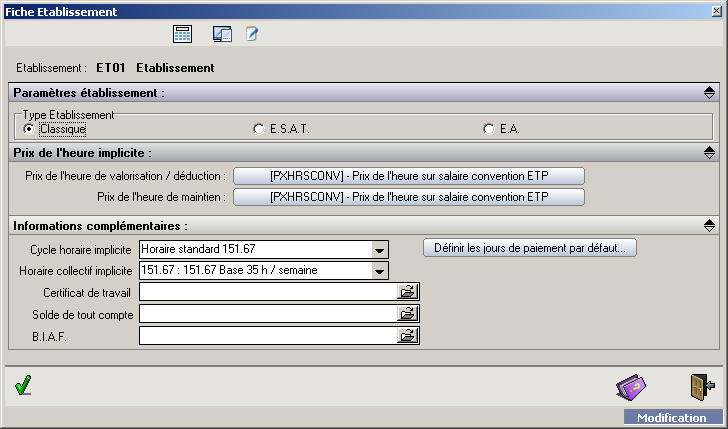Collapse the Paramètres établissement section

(708, 93)
